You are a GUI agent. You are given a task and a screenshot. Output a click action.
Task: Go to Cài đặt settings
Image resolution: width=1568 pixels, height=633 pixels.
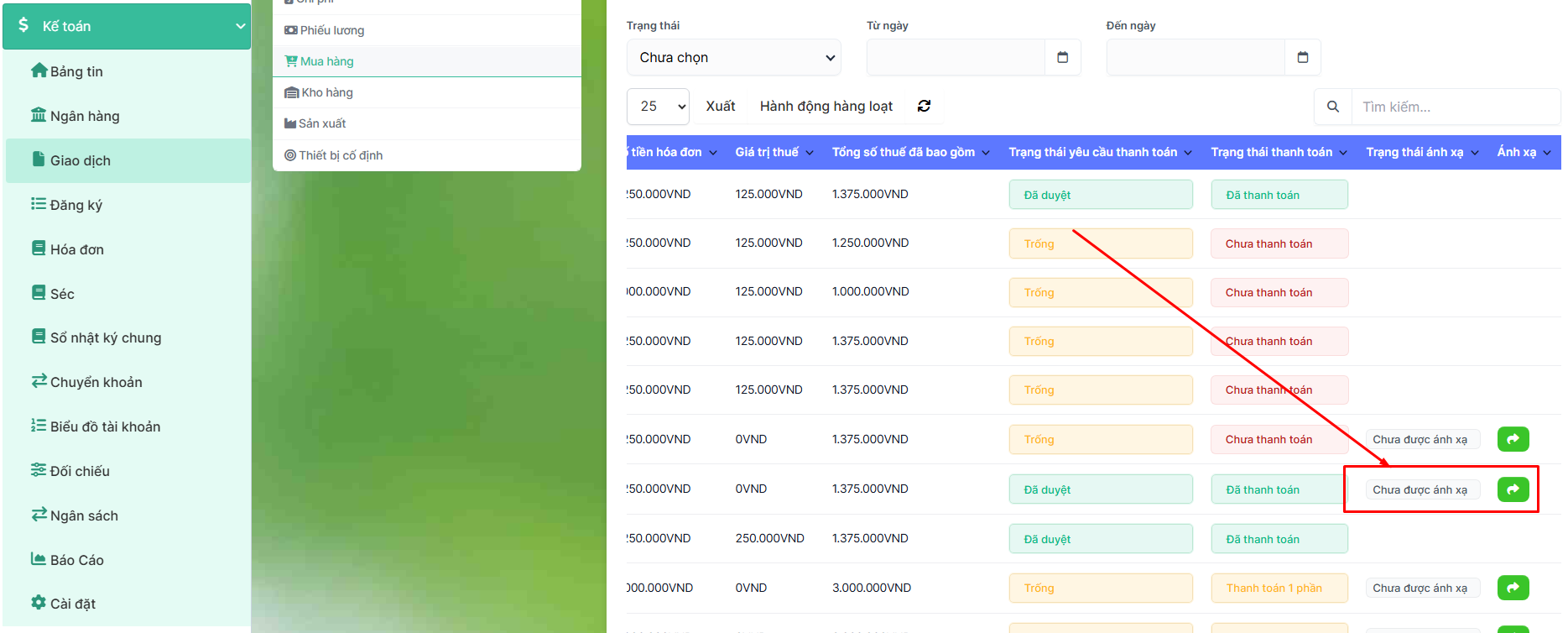(x=72, y=604)
